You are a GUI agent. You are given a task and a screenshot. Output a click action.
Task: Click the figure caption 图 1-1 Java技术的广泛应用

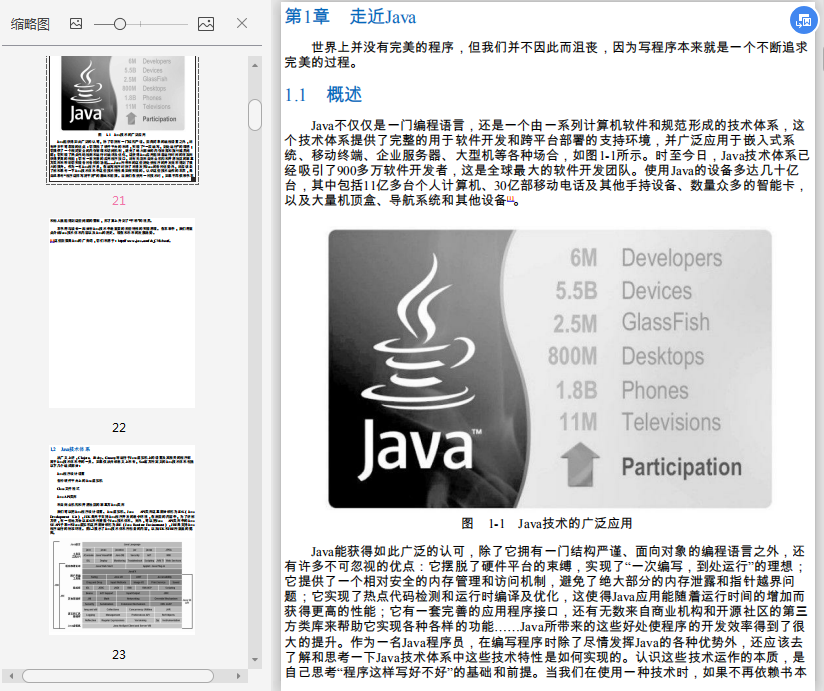(547, 523)
